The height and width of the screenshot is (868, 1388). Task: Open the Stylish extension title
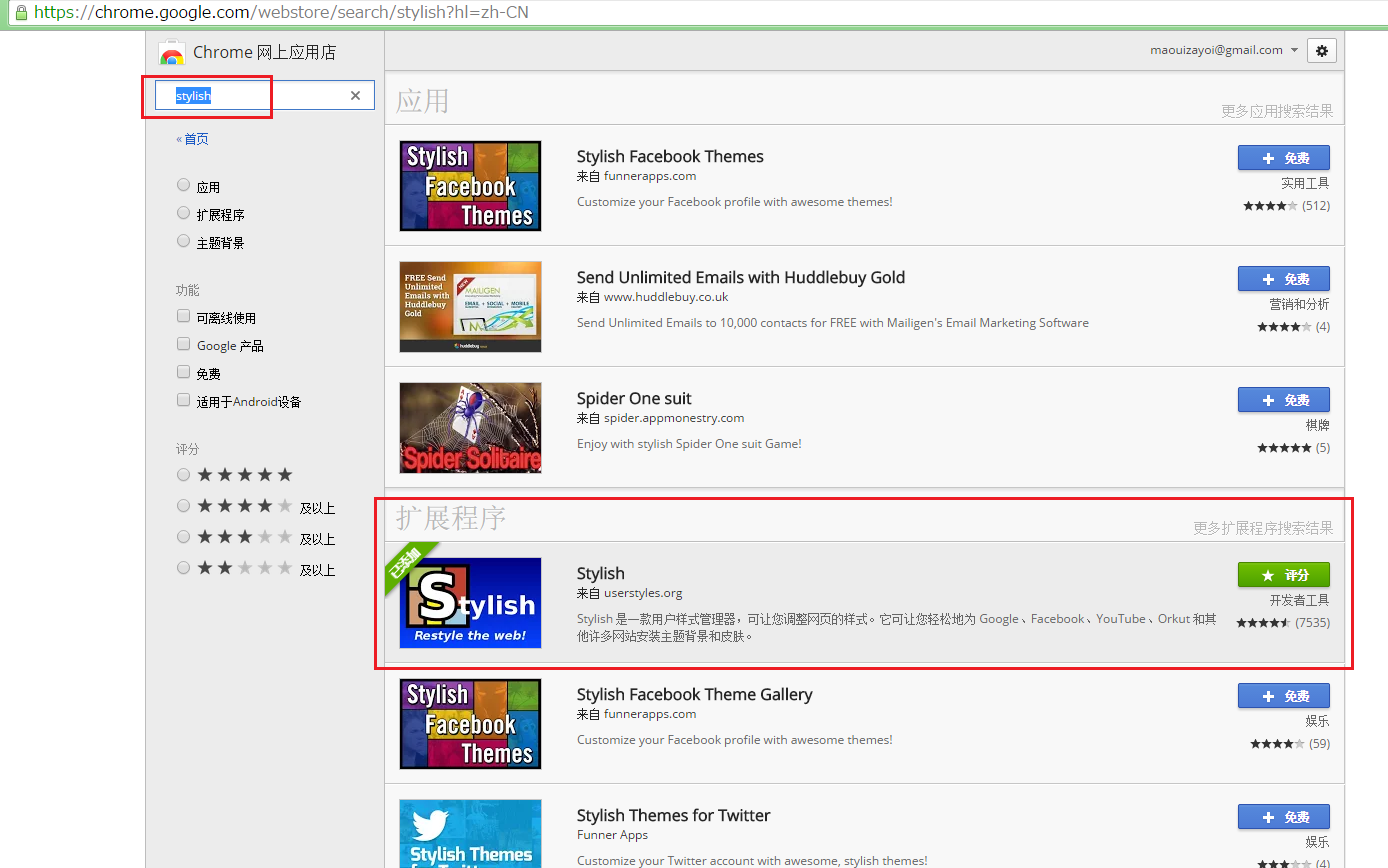[600, 573]
